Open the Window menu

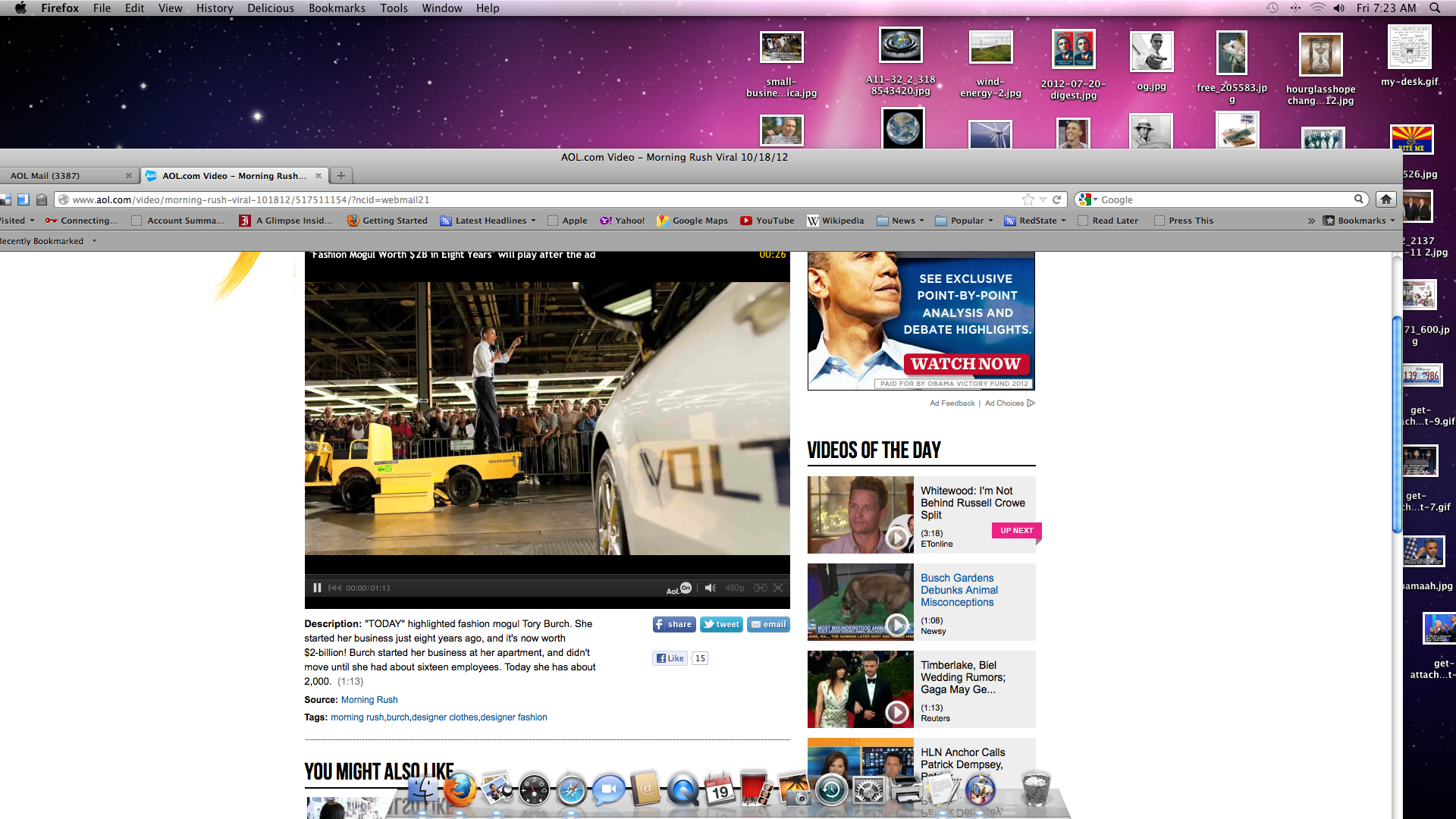pyautogui.click(x=441, y=8)
